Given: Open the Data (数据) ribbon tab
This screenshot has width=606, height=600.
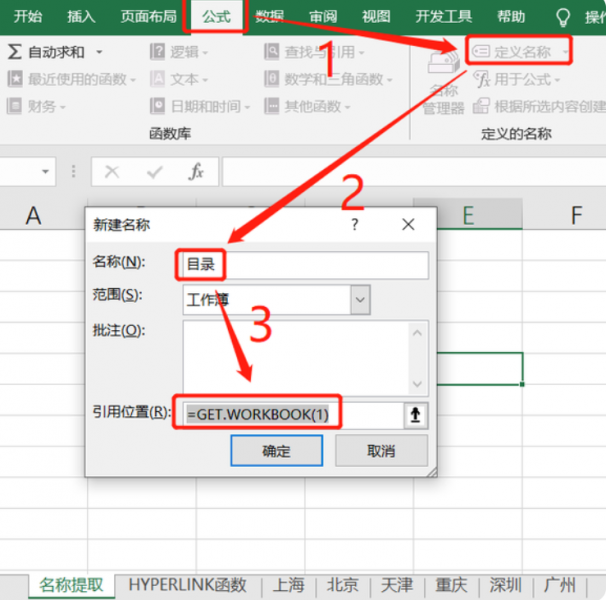Looking at the screenshot, I should tap(270, 17).
